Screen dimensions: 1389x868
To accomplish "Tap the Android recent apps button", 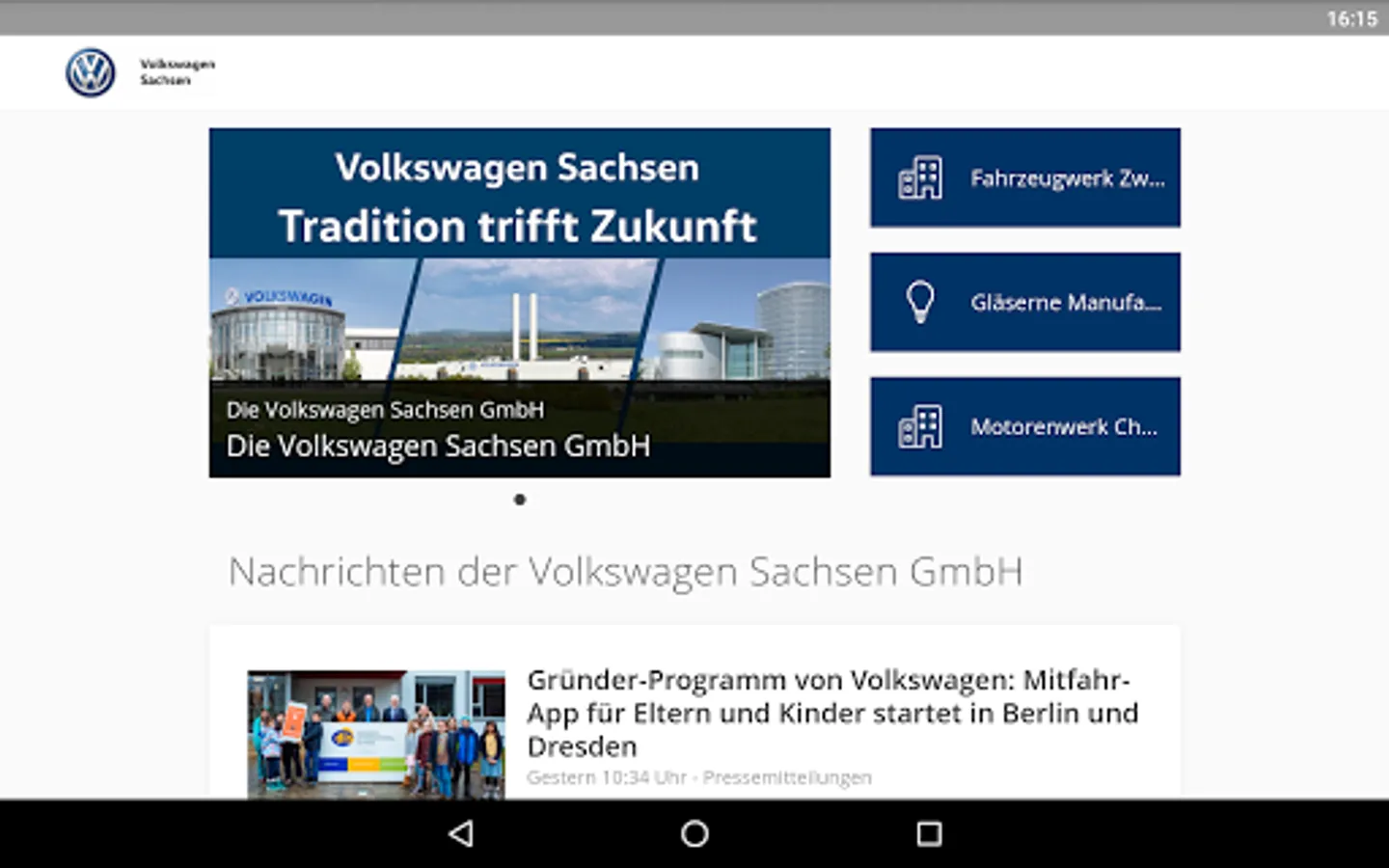I will pos(929,833).
